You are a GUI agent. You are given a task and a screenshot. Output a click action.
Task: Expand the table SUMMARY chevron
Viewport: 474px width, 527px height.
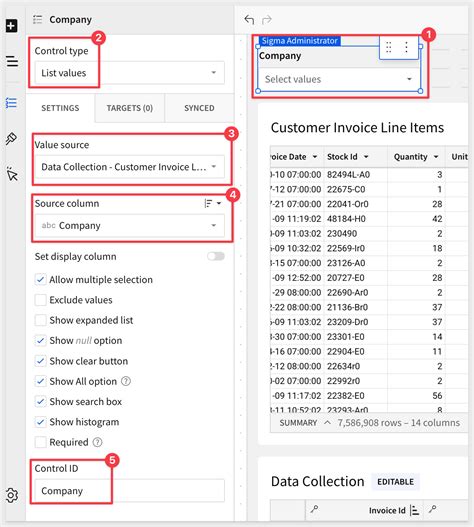tap(327, 422)
